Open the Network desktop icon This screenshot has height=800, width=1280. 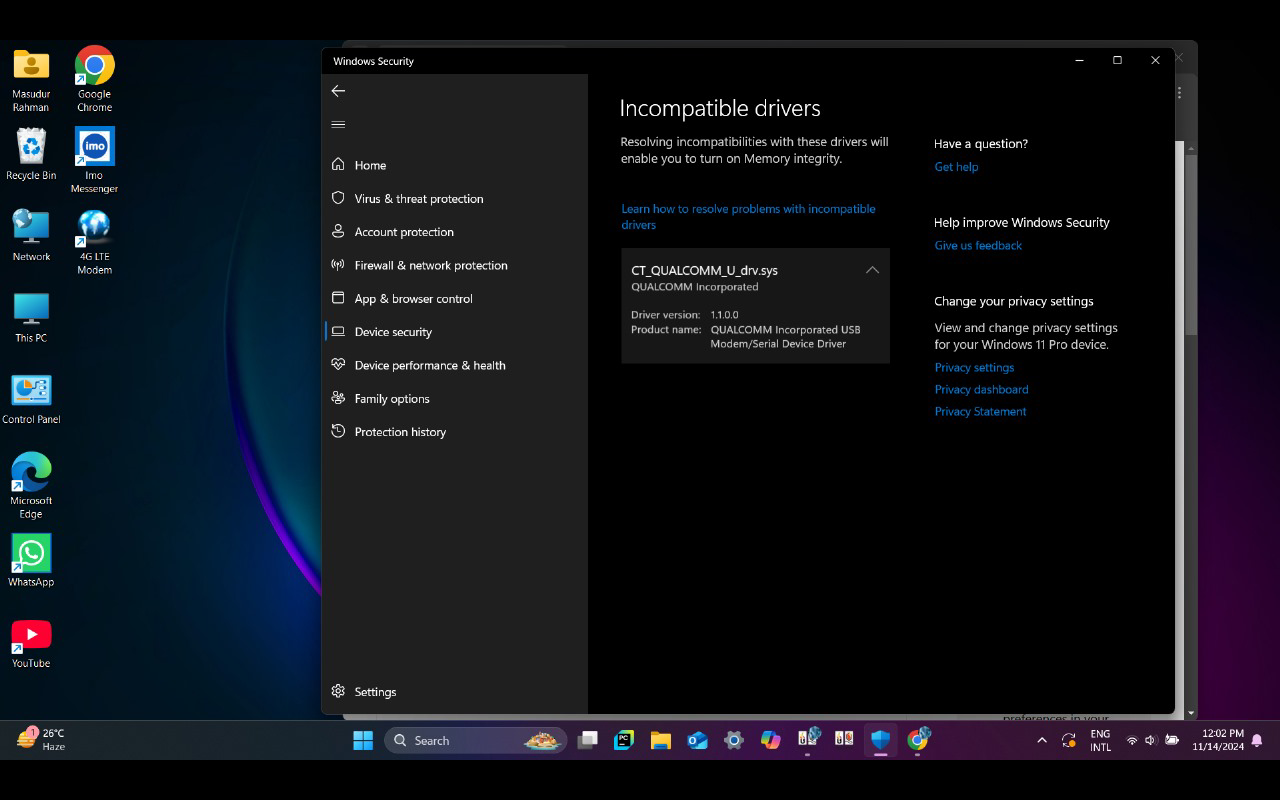[x=31, y=236]
